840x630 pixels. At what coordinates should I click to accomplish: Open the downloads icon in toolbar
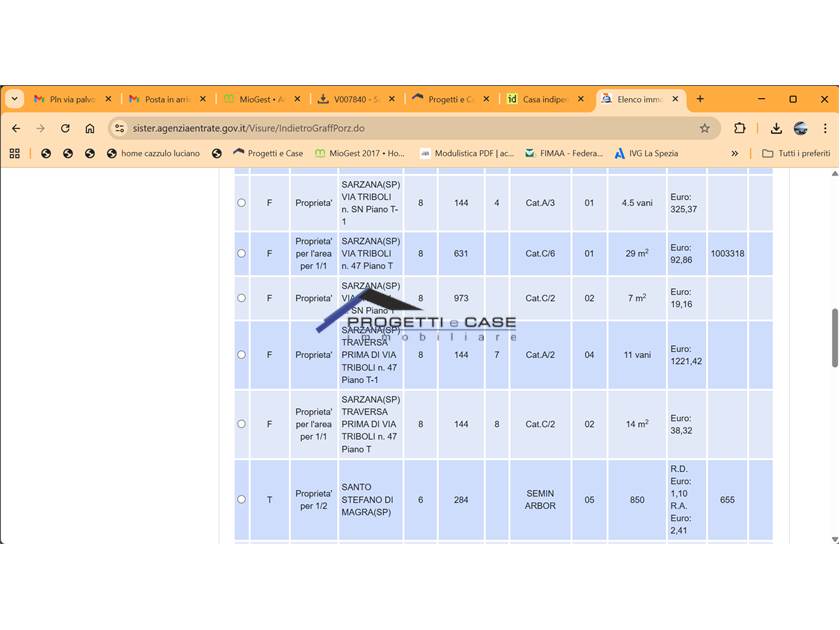pos(776,128)
